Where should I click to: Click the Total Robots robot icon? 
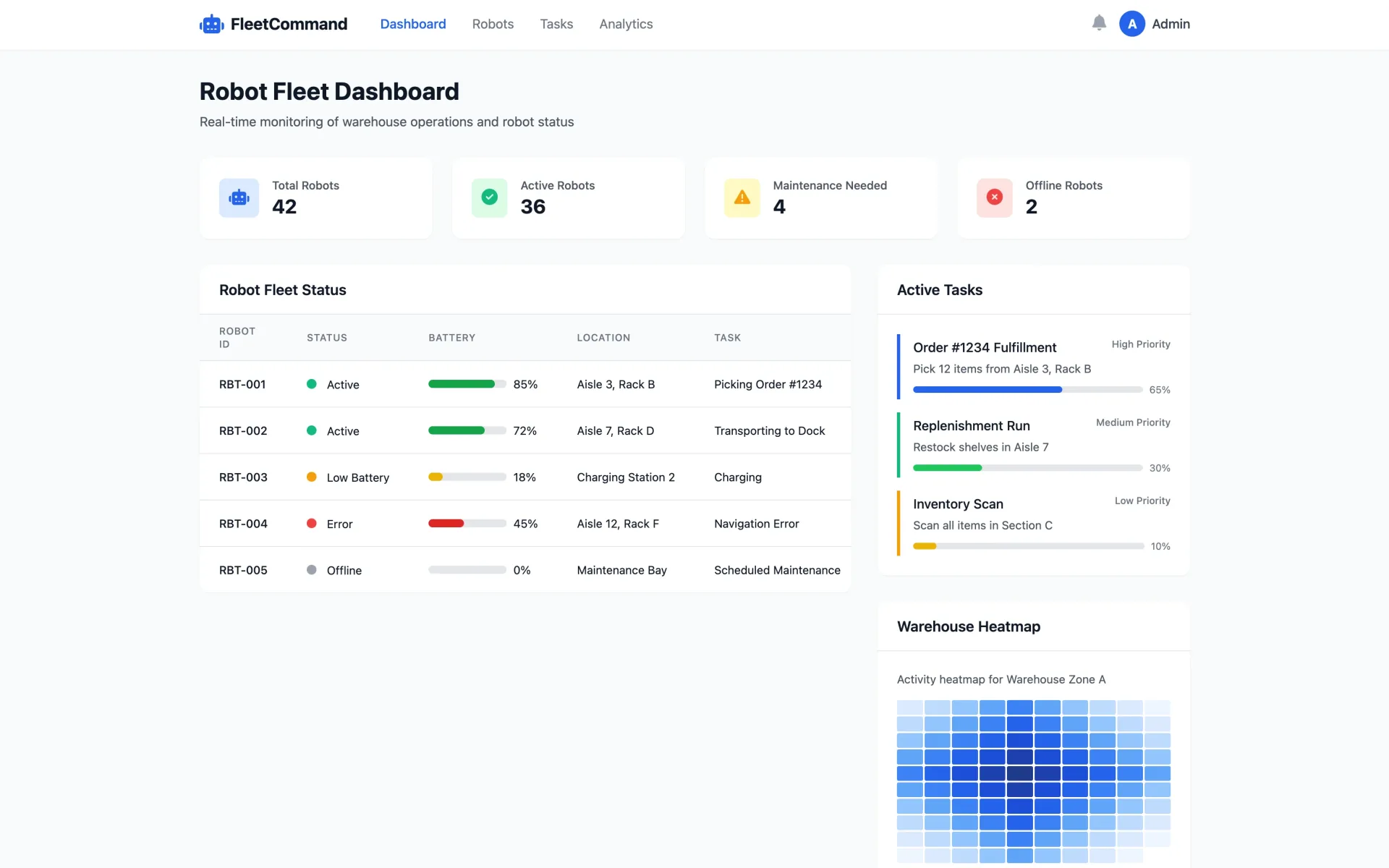pyautogui.click(x=239, y=197)
